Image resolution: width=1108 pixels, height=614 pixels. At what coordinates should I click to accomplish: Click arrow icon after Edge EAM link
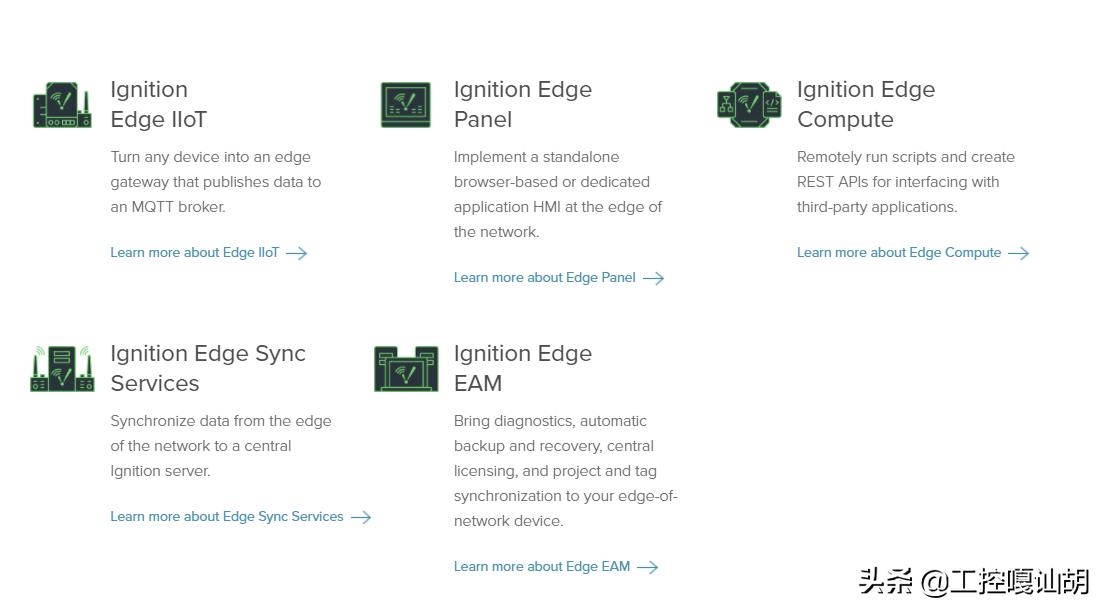coord(648,567)
